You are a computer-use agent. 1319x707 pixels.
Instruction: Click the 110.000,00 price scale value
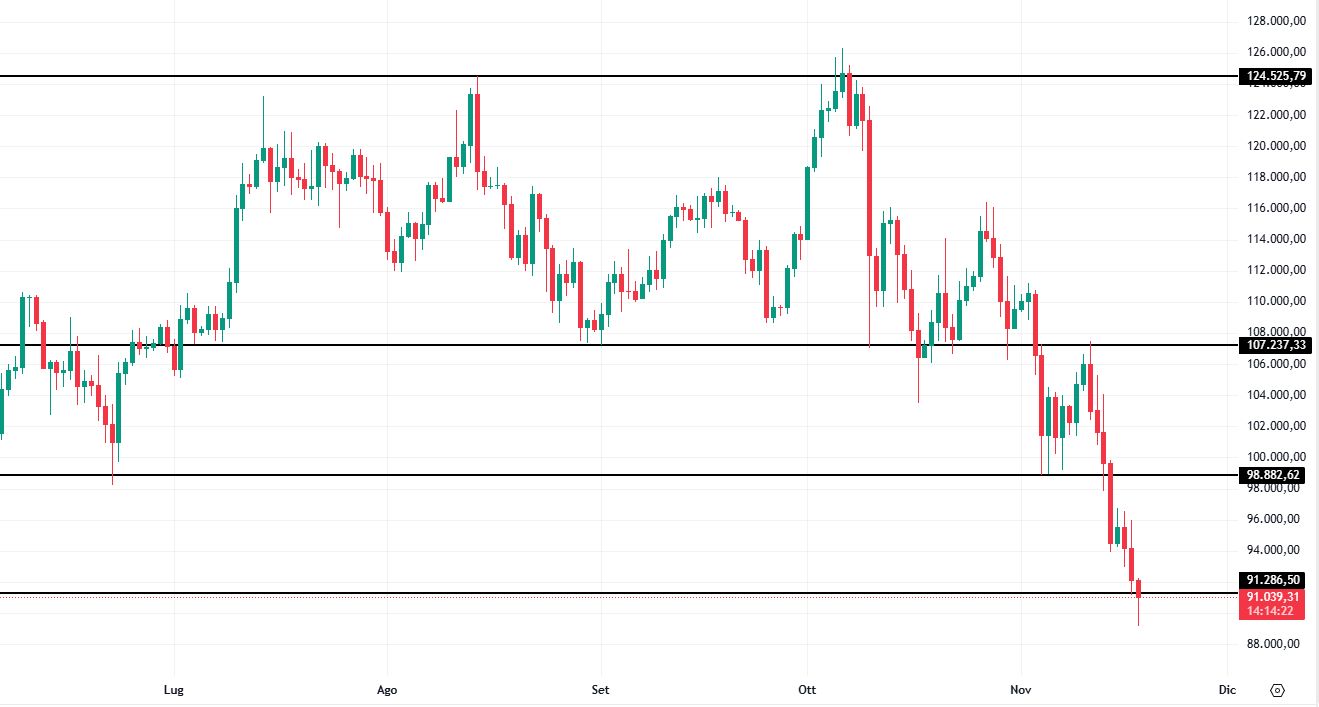(x=1272, y=301)
